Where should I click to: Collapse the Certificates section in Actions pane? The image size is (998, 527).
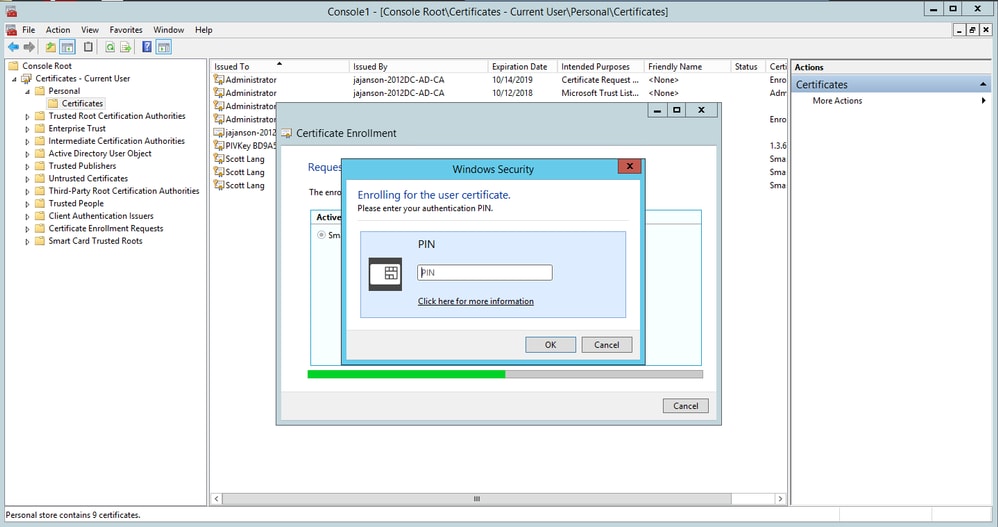coord(983,84)
